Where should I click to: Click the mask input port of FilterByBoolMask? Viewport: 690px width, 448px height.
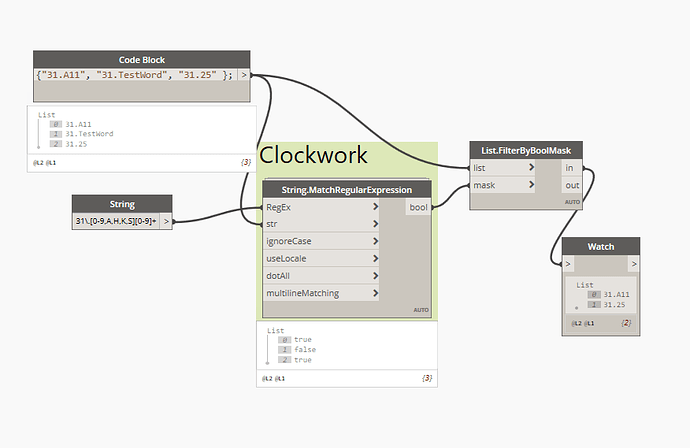coord(503,185)
